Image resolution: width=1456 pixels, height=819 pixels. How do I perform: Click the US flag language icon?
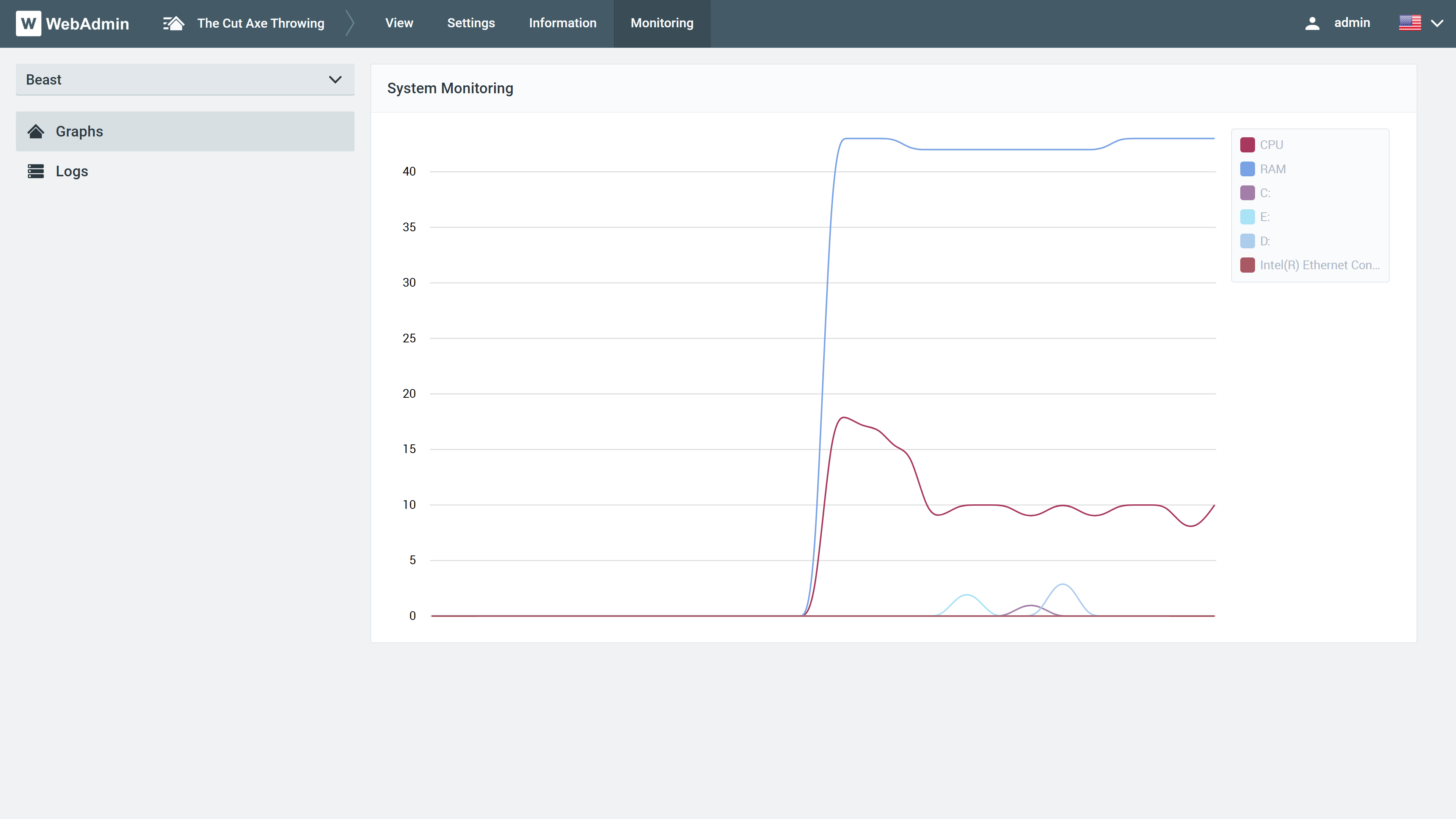click(x=1410, y=23)
